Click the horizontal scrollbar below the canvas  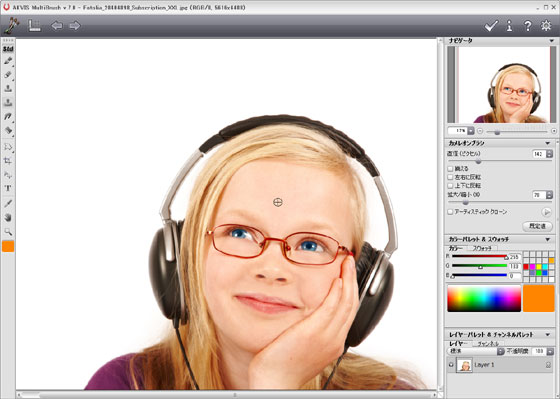tap(226, 395)
